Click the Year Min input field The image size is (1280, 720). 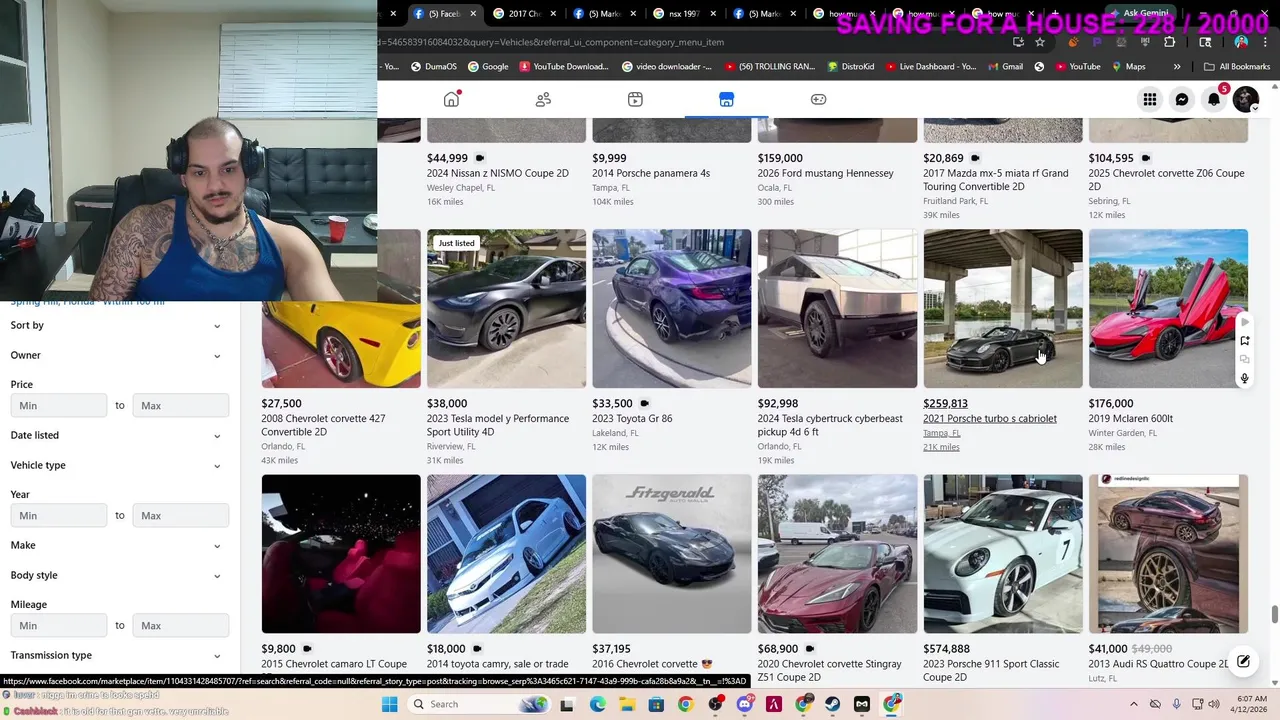tap(59, 515)
